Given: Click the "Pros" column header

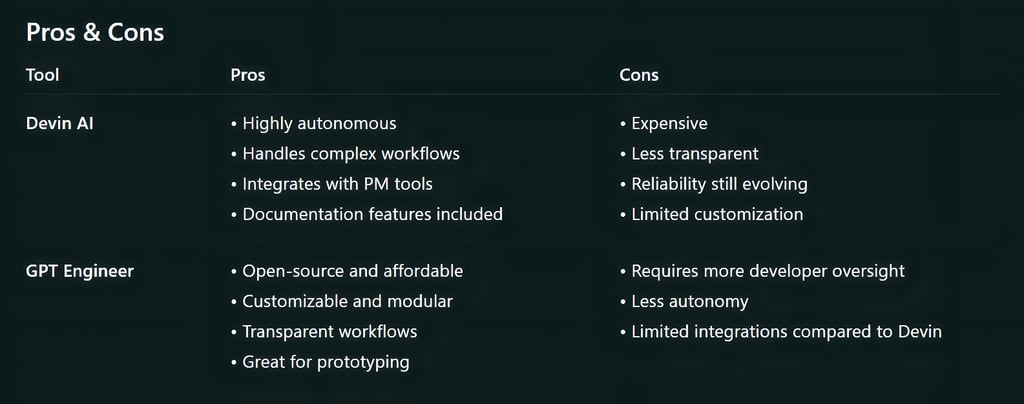Looking at the screenshot, I should 247,75.
